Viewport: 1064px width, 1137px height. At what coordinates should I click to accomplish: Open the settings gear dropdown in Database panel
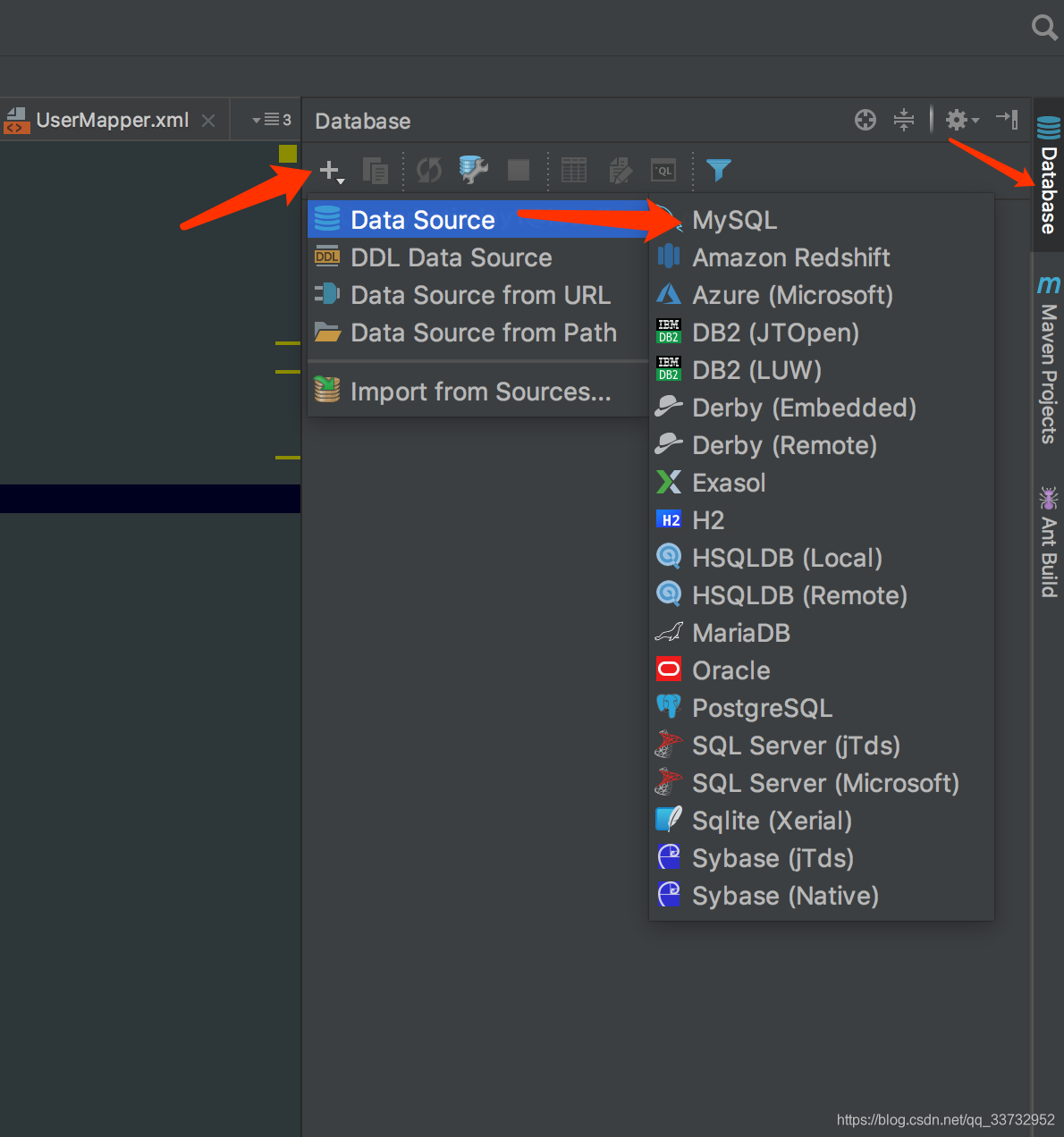coord(958,119)
